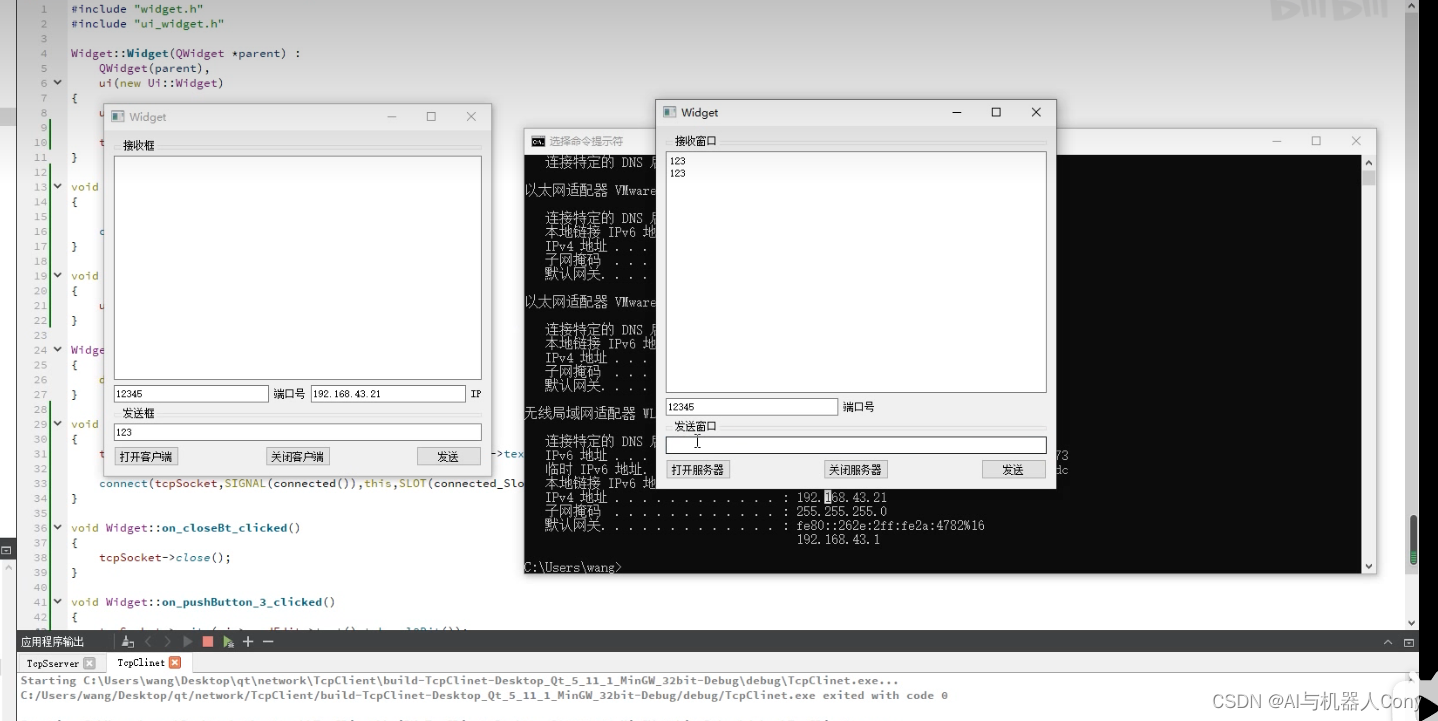Click the first 123 line in server receive window

[x=678, y=161]
